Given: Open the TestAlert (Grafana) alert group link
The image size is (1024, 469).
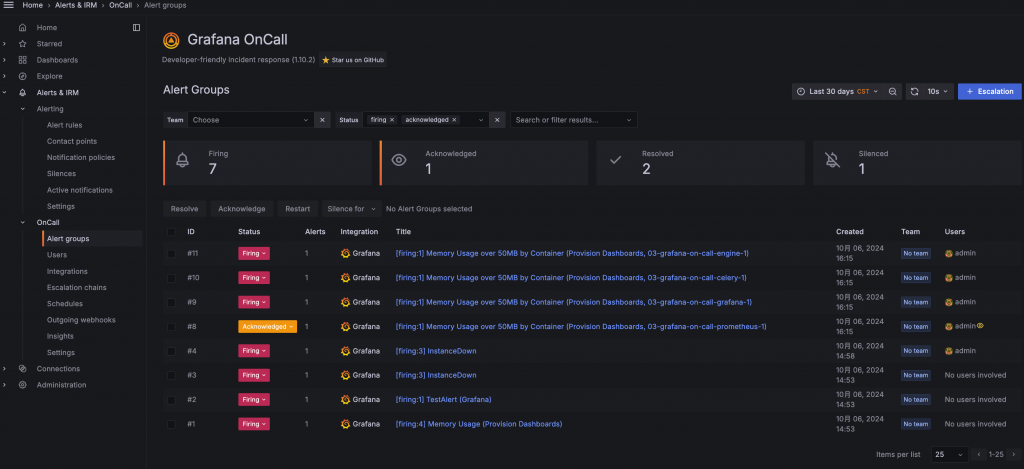Looking at the screenshot, I should [x=443, y=400].
